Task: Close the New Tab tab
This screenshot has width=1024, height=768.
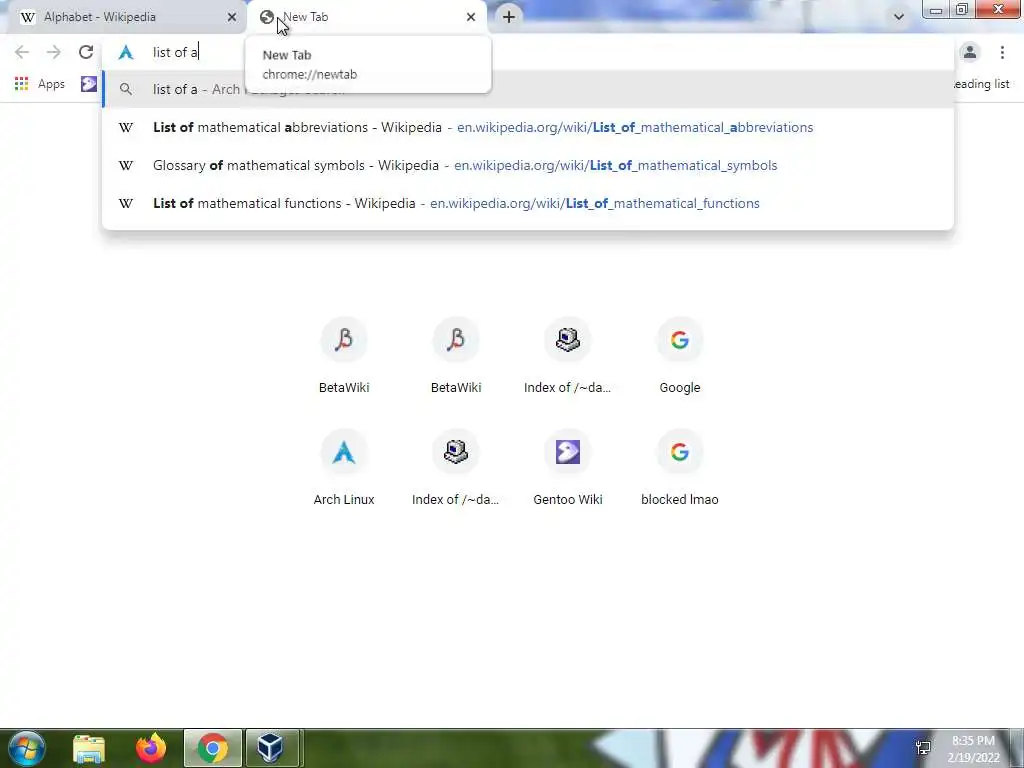Action: [x=471, y=17]
